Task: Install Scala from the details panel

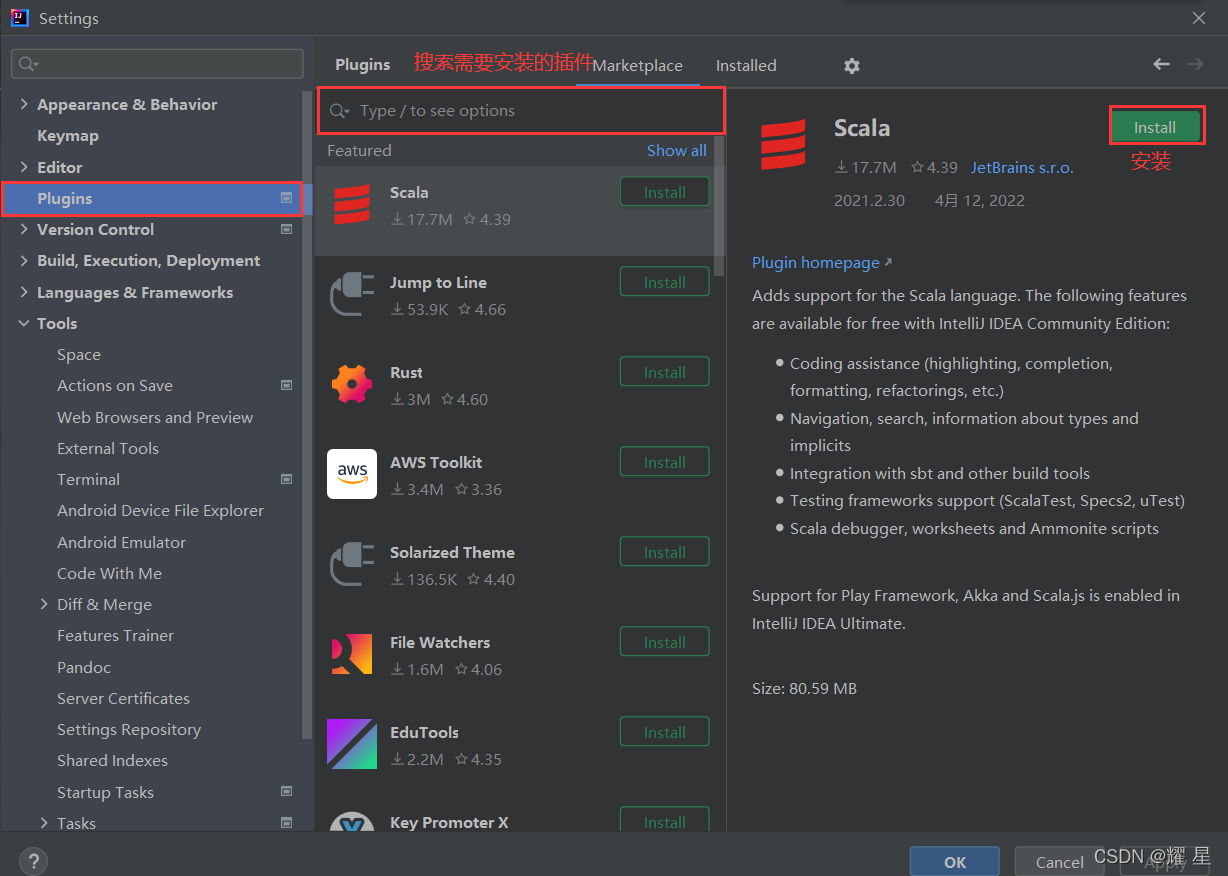Action: click(x=1155, y=127)
